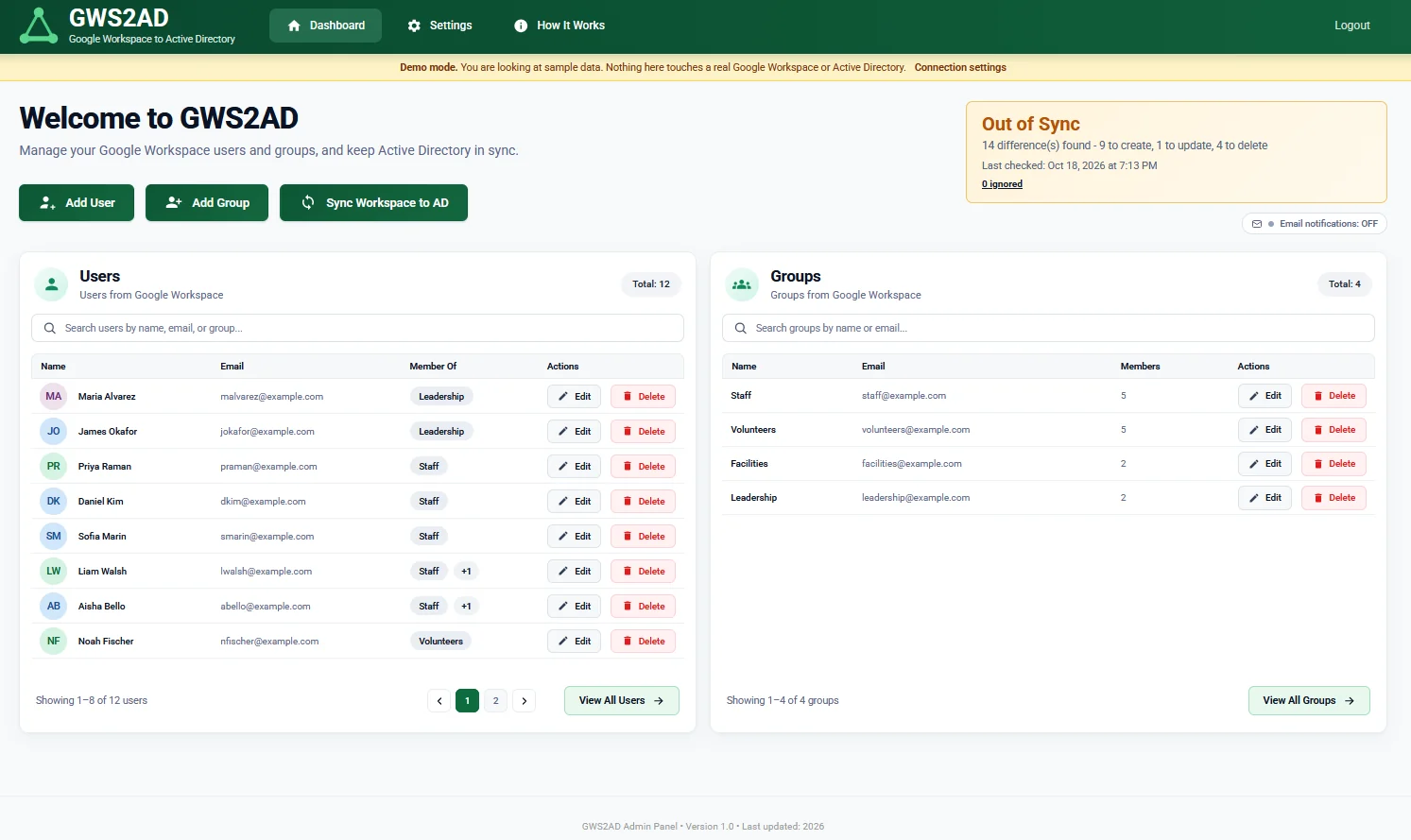
Task: Delete the Staff group
Action: click(1334, 396)
